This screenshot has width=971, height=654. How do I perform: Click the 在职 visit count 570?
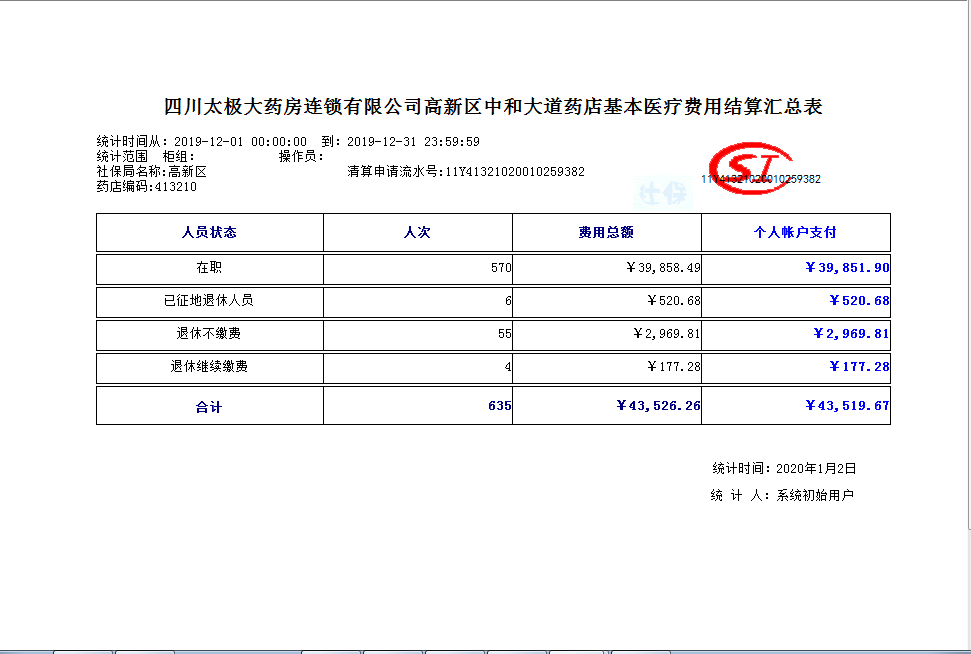tap(501, 268)
